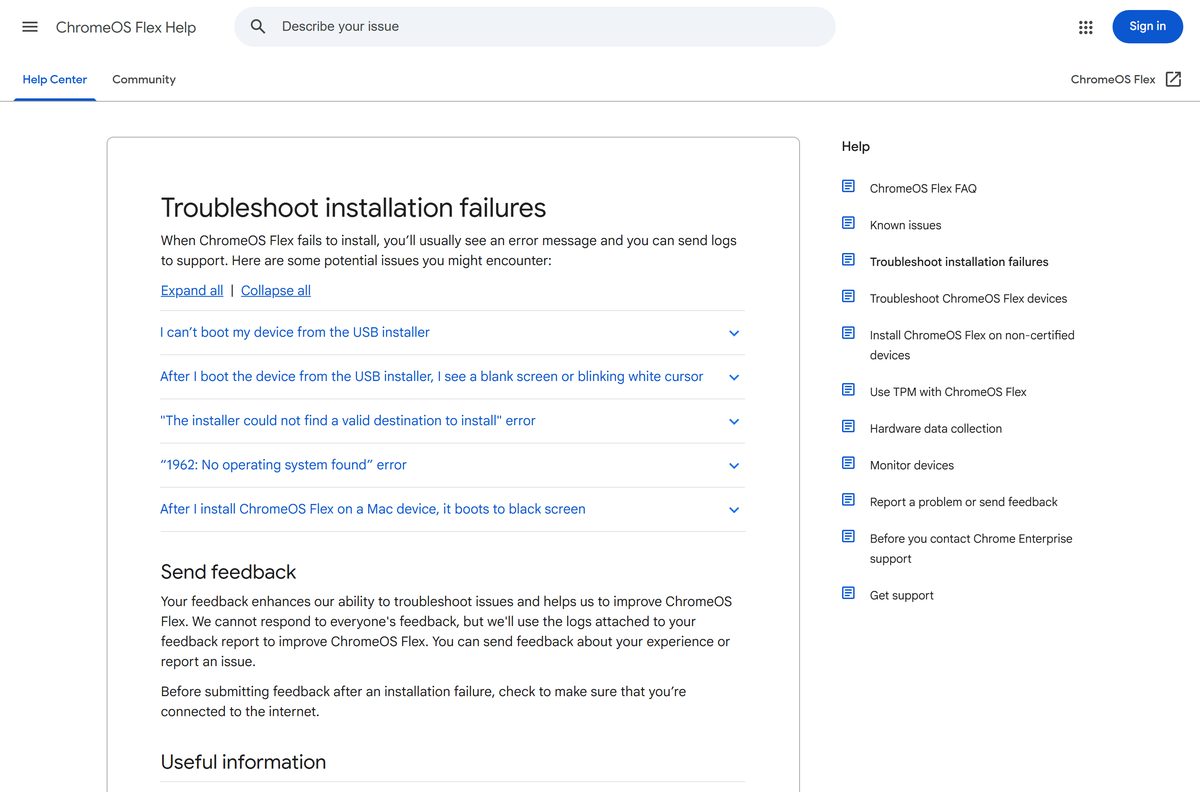1200x792 pixels.
Task: Click article icon beside Known issues
Action: (848, 223)
